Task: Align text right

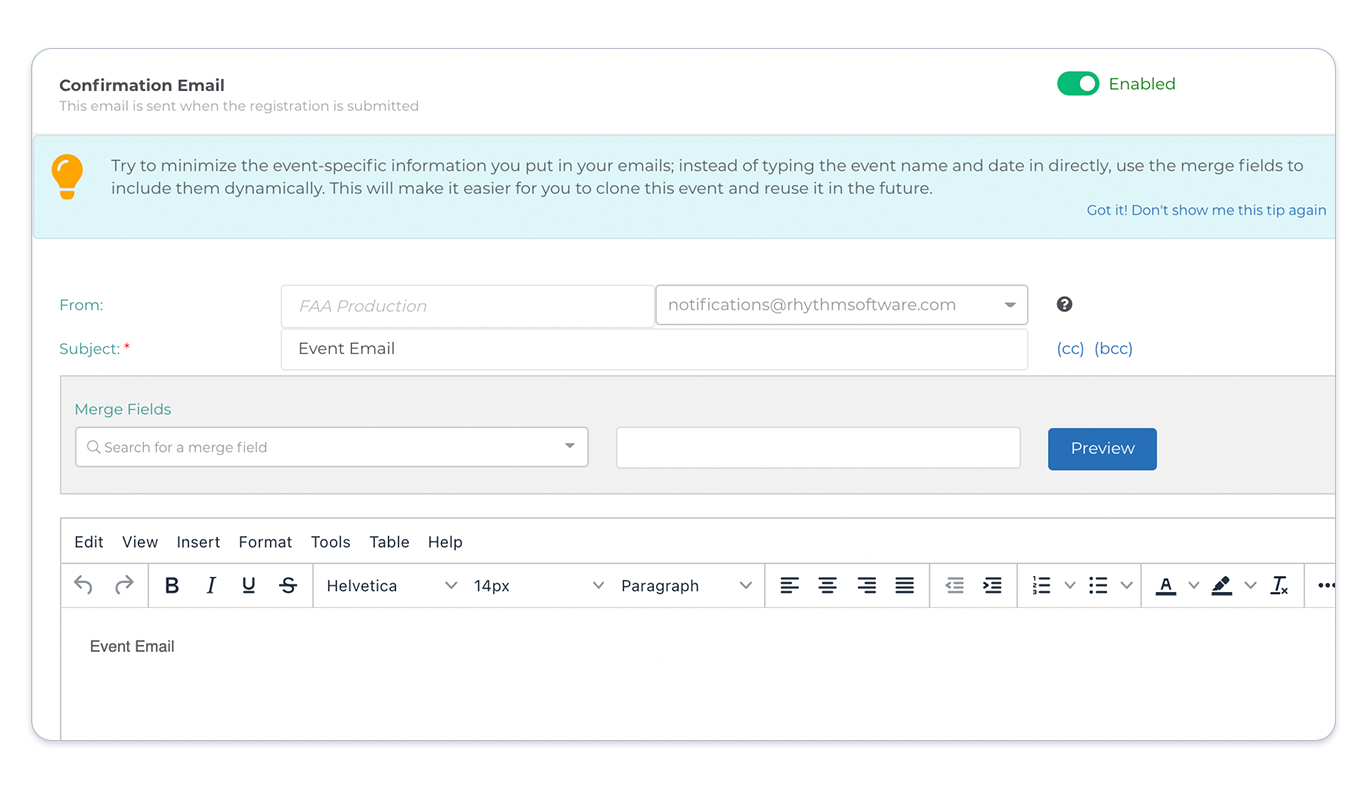Action: point(866,586)
